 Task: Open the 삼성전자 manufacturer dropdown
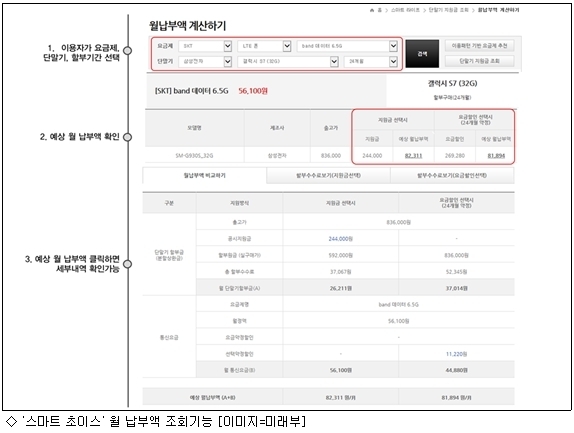click(205, 61)
